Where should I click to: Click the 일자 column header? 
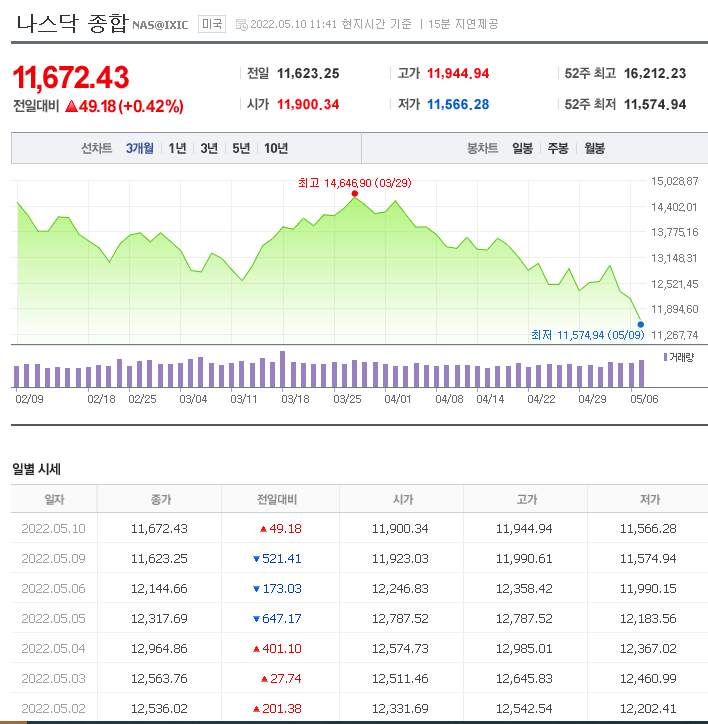click(54, 499)
